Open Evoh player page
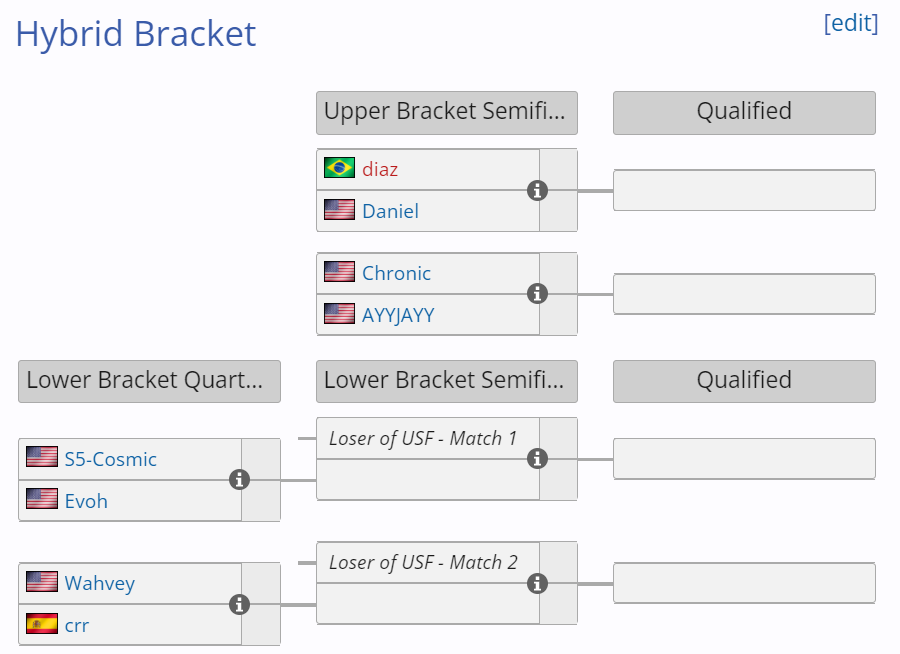Viewport: 900px width, 654px height. point(86,501)
